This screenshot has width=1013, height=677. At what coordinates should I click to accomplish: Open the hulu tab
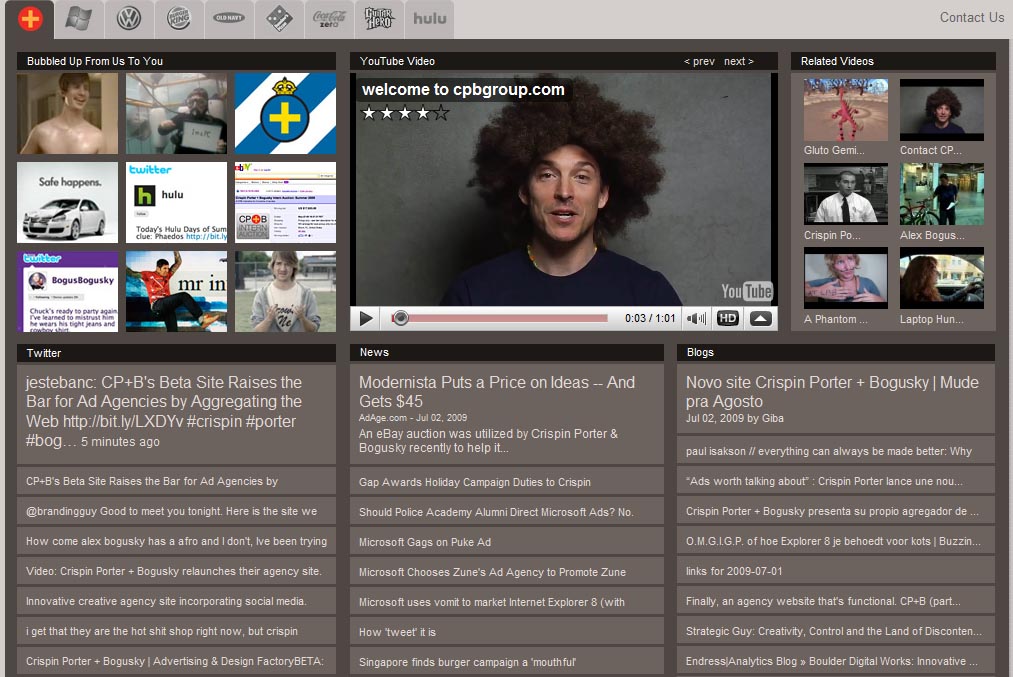pyautogui.click(x=430, y=19)
